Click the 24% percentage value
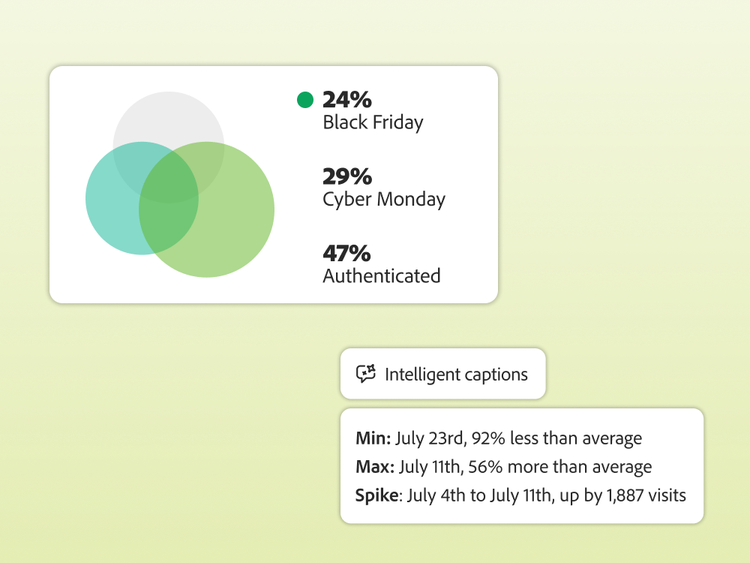Image resolution: width=750 pixels, height=563 pixels. [347, 100]
